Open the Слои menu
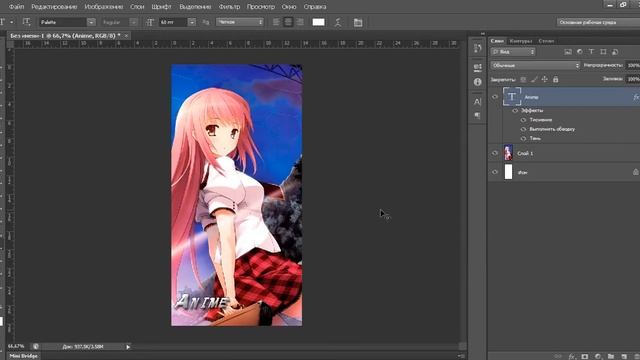 pos(137,7)
